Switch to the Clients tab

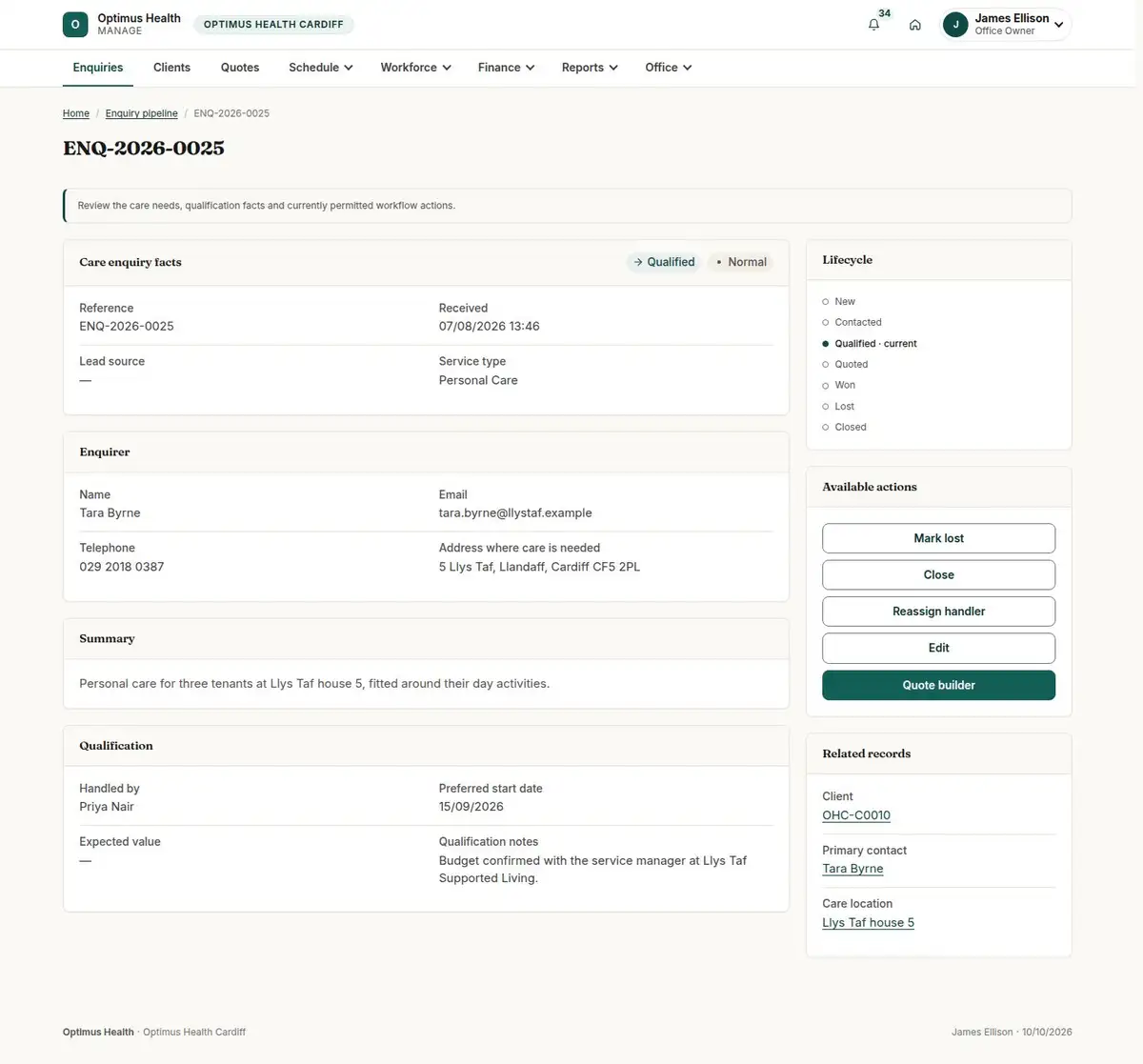pyautogui.click(x=171, y=68)
